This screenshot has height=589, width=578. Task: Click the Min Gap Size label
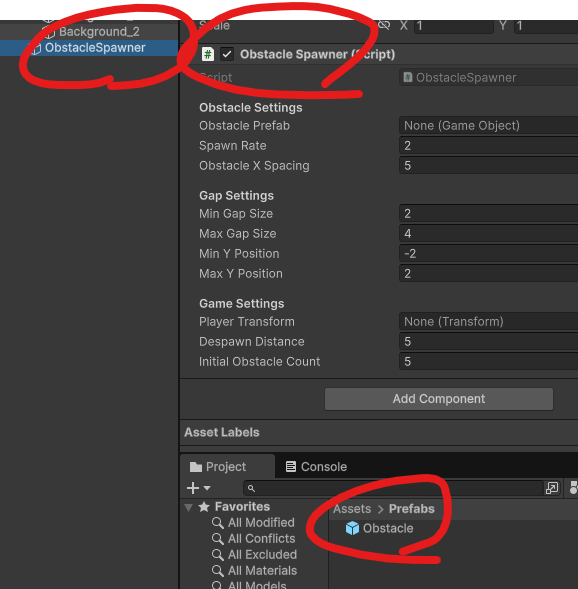click(236, 214)
